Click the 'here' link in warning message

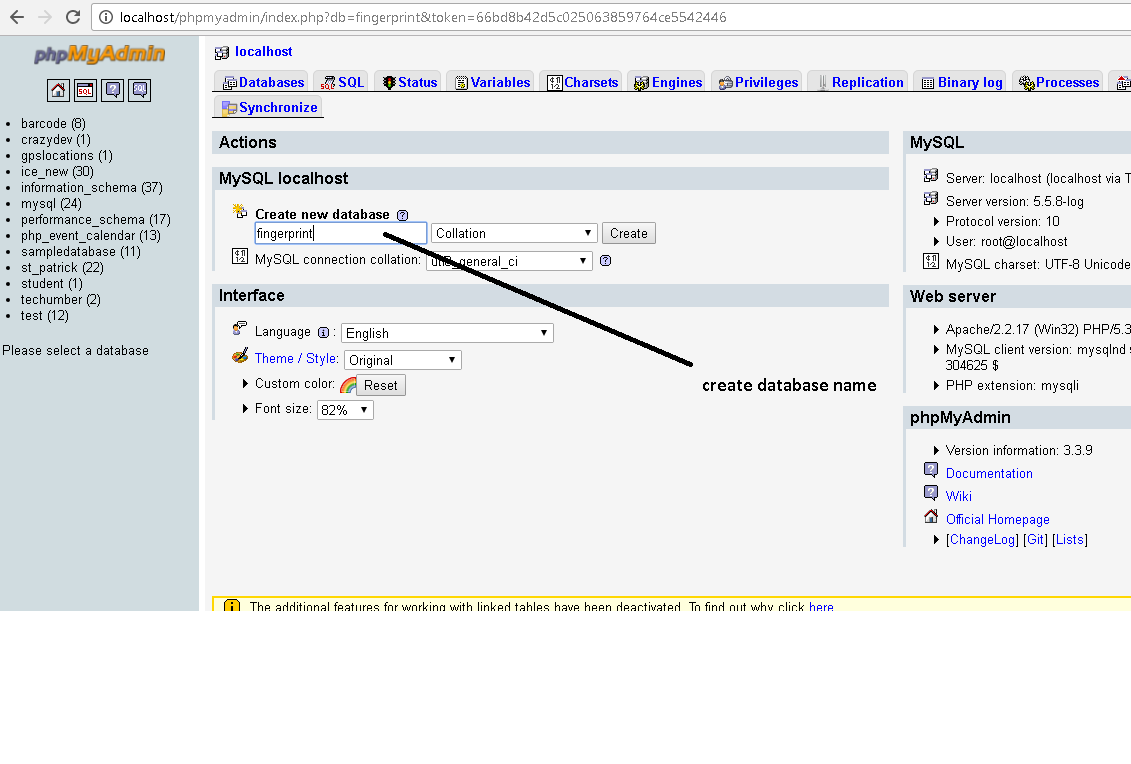coord(821,606)
